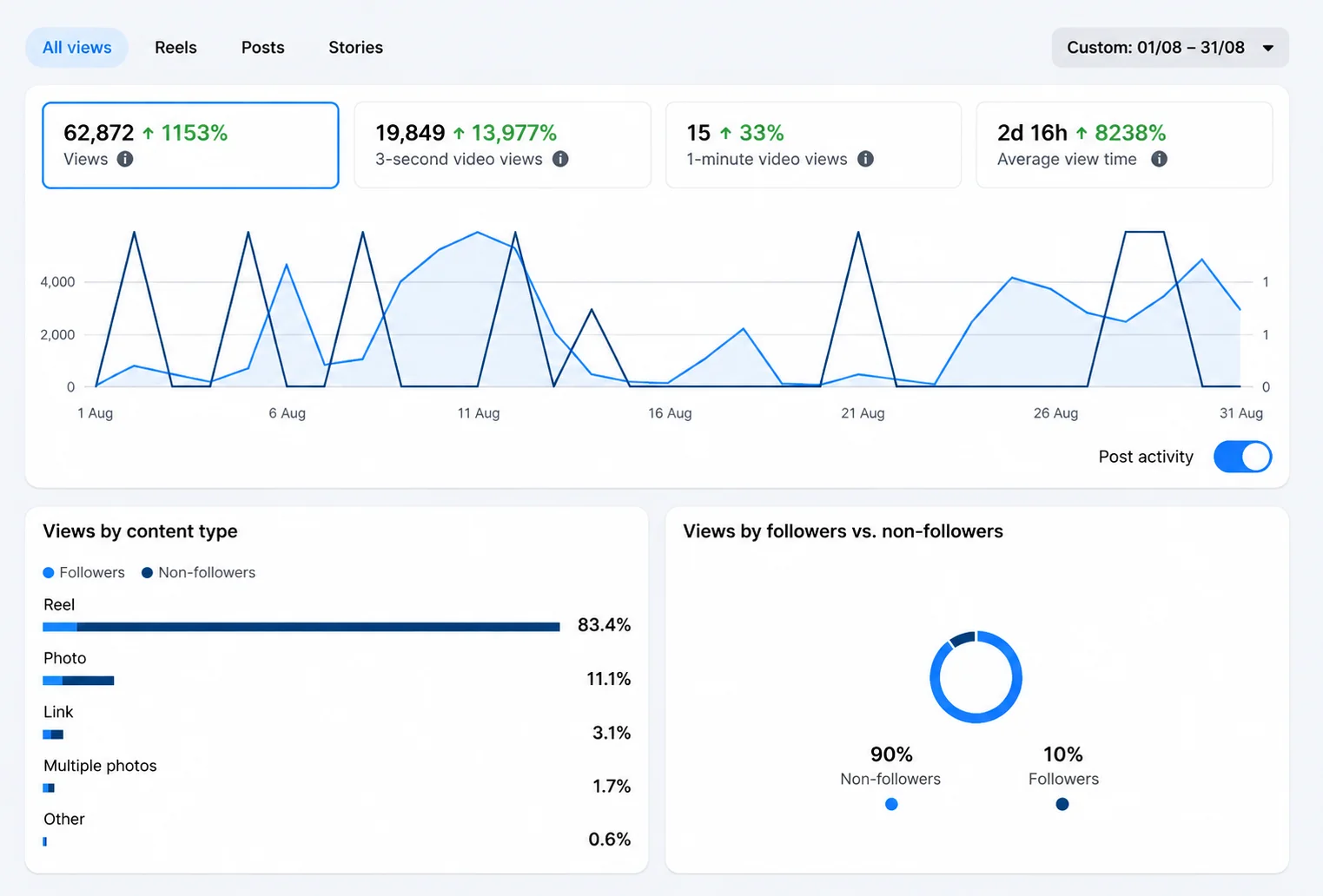1323x896 pixels.
Task: Open the info icon next to Views
Action: tap(125, 159)
